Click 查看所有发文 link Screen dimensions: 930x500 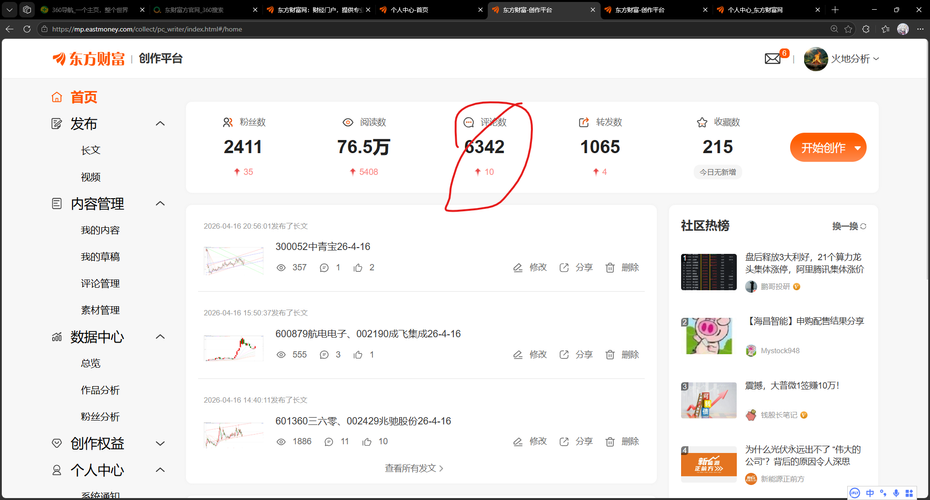click(x=414, y=468)
